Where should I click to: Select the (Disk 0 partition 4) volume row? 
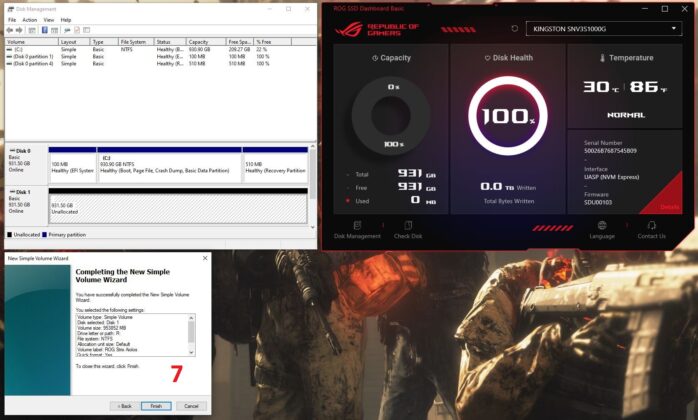tap(160, 64)
